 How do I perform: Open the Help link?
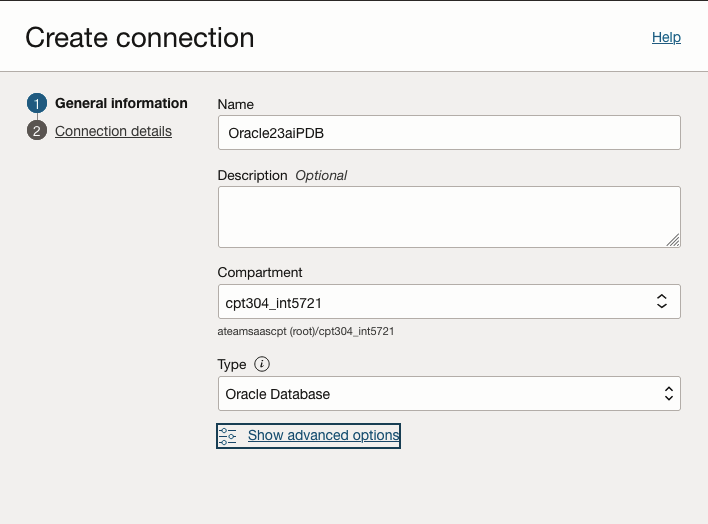(x=666, y=37)
